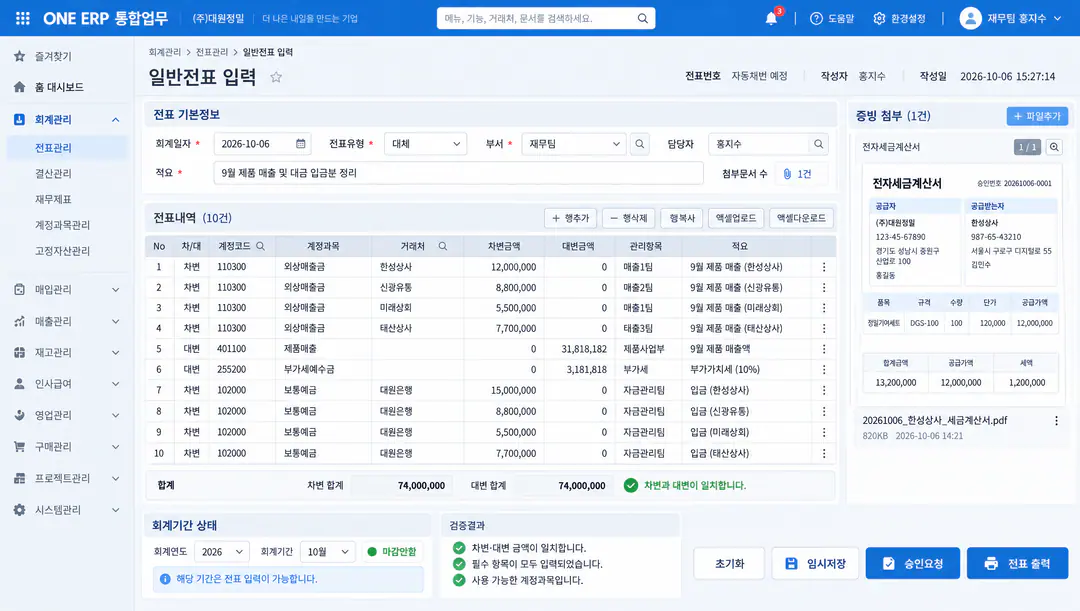Click 초기화 button
1080x611 pixels.
(729, 564)
